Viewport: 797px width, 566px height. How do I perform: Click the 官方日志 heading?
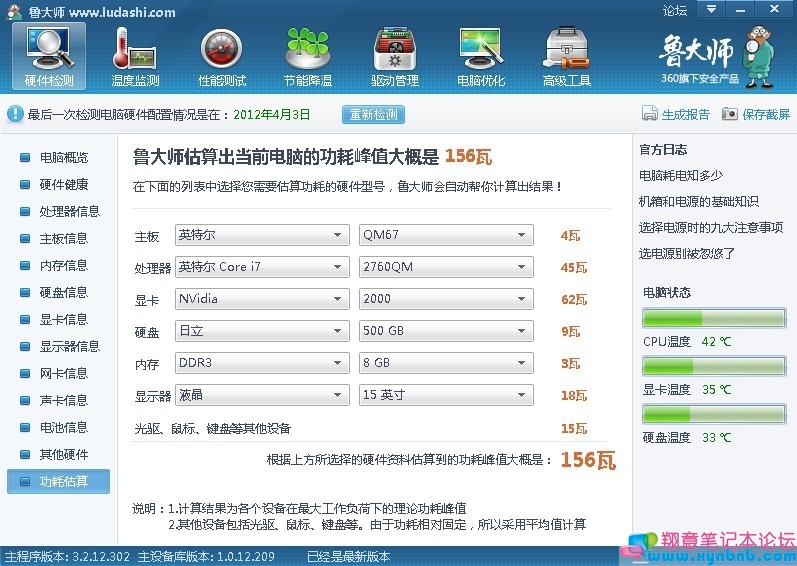663,150
